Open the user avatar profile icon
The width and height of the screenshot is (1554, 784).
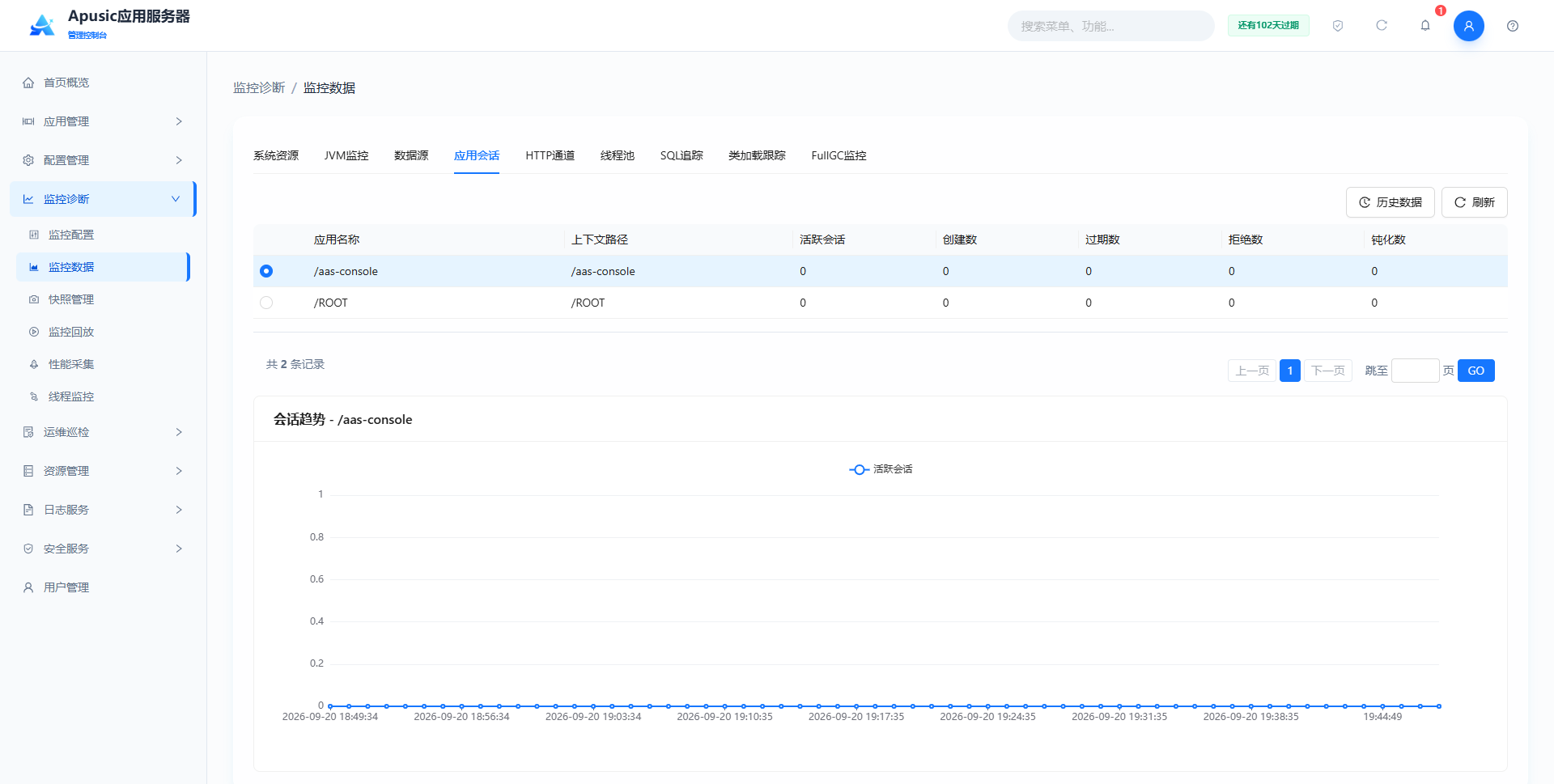coord(1469,26)
